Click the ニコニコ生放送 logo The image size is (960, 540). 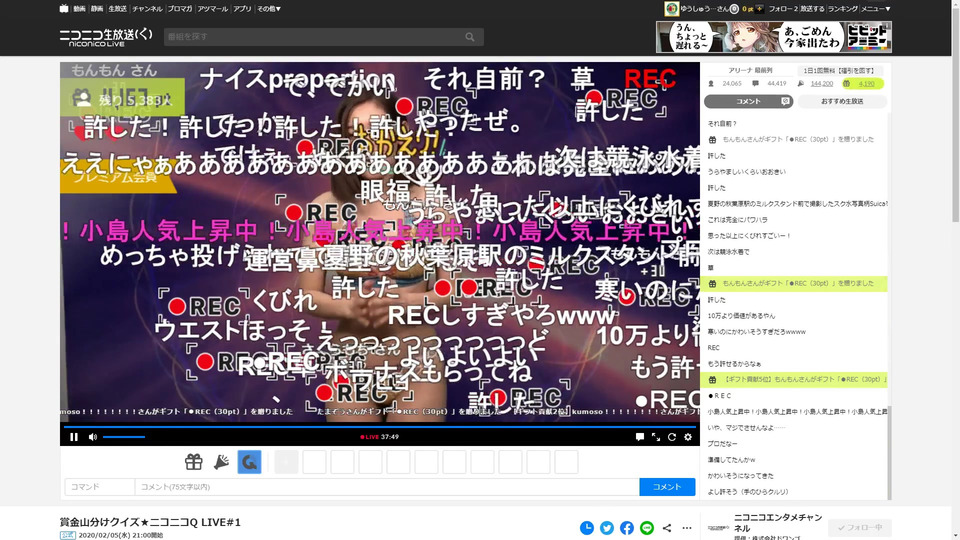pyautogui.click(x=106, y=37)
